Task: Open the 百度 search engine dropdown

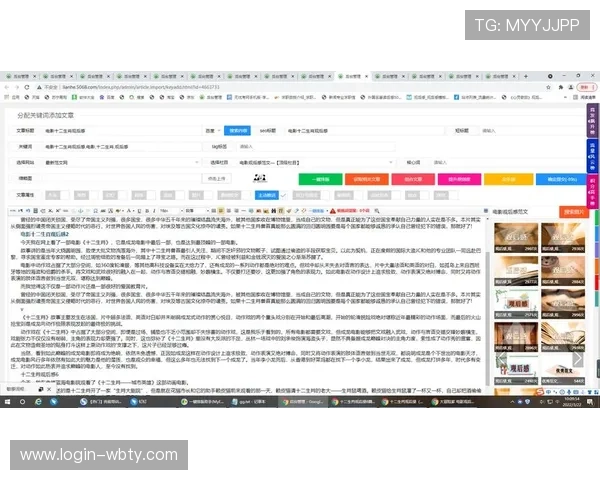Action: point(213,131)
